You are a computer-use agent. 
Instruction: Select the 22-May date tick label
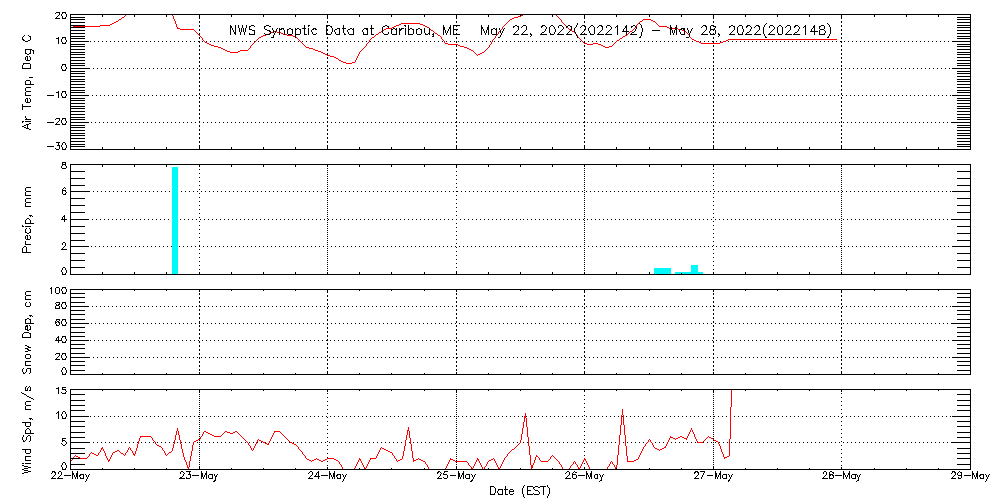71,477
